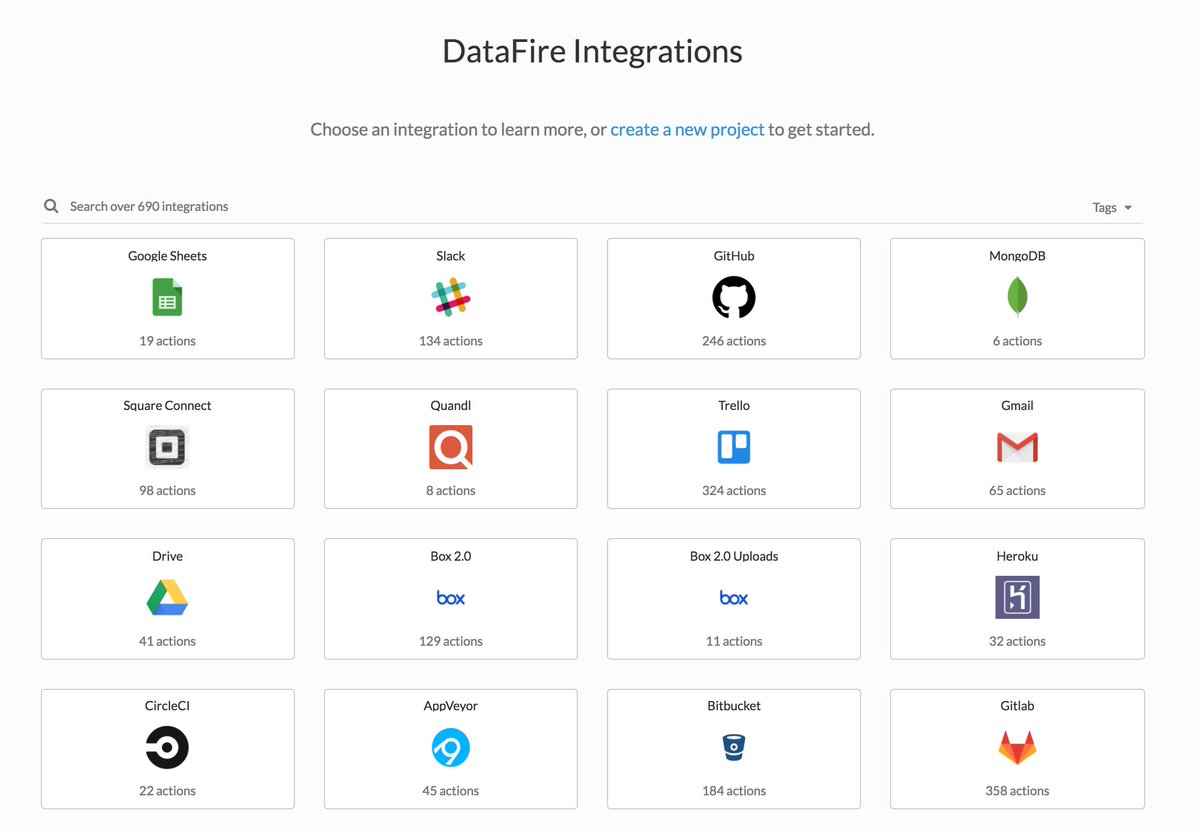1200x833 pixels.
Task: Select the GitHub integration title
Action: (734, 256)
